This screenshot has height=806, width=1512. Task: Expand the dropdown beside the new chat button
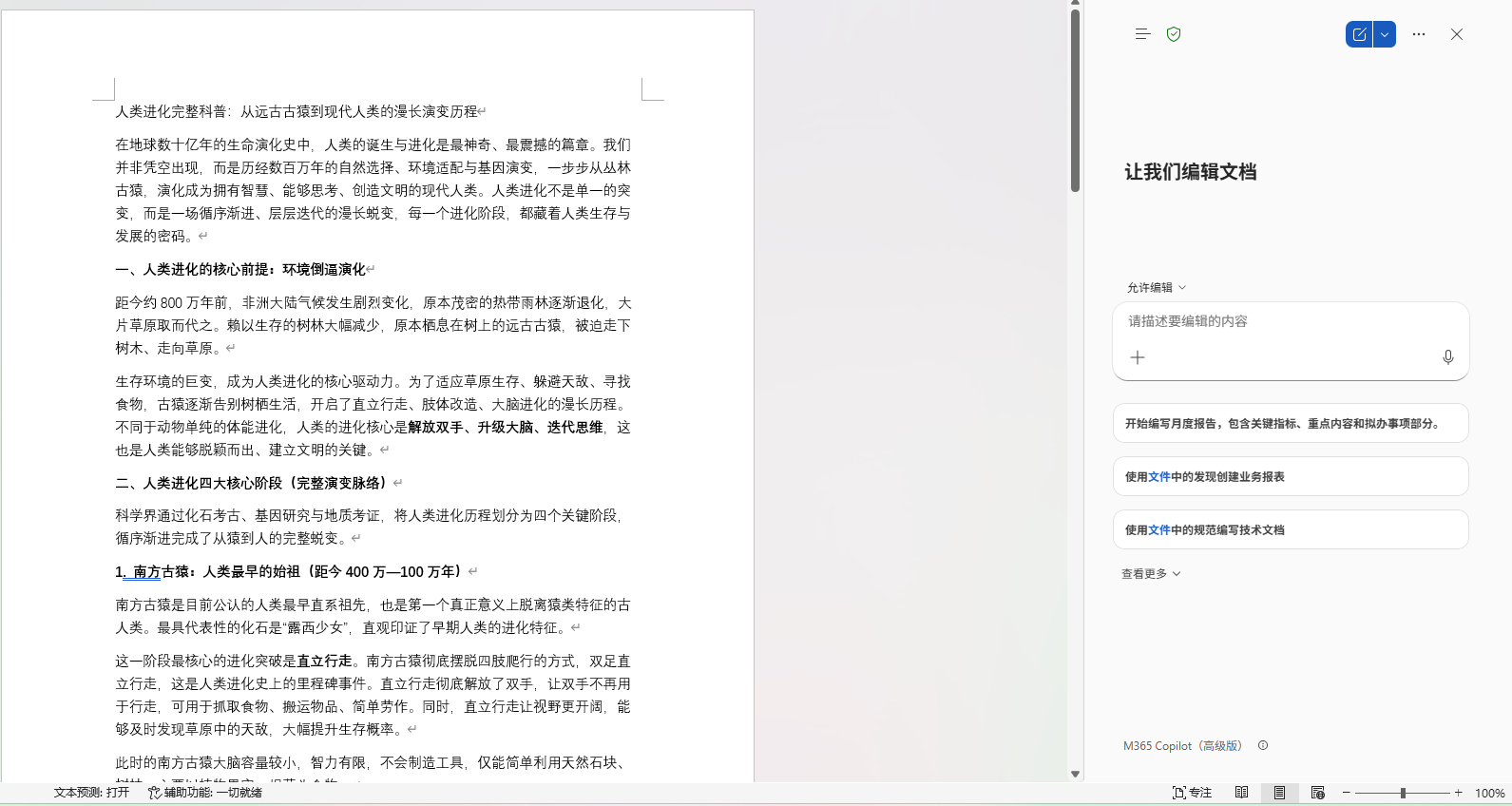click(x=1385, y=34)
